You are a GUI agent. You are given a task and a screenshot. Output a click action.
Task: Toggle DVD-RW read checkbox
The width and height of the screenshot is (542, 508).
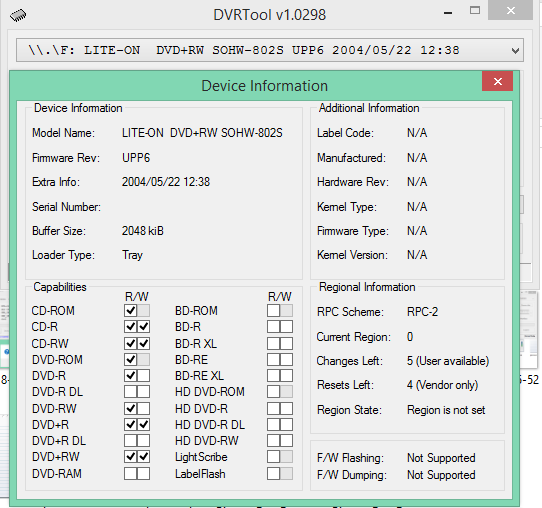(131, 408)
